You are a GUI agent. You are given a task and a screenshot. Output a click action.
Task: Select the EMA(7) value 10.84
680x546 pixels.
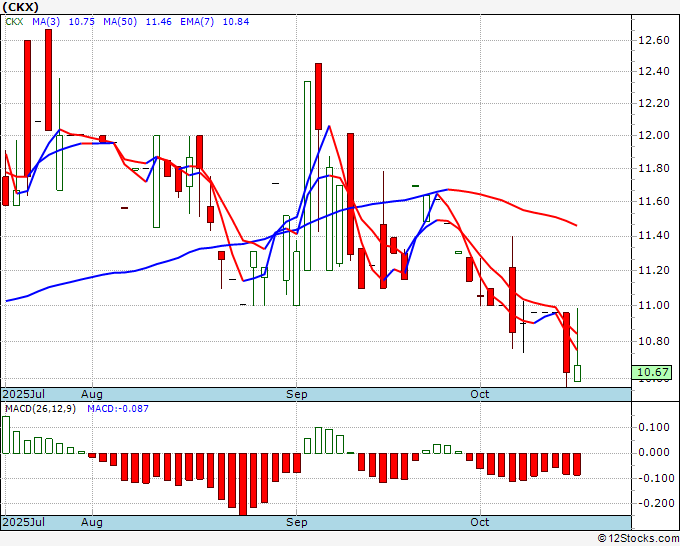point(235,22)
